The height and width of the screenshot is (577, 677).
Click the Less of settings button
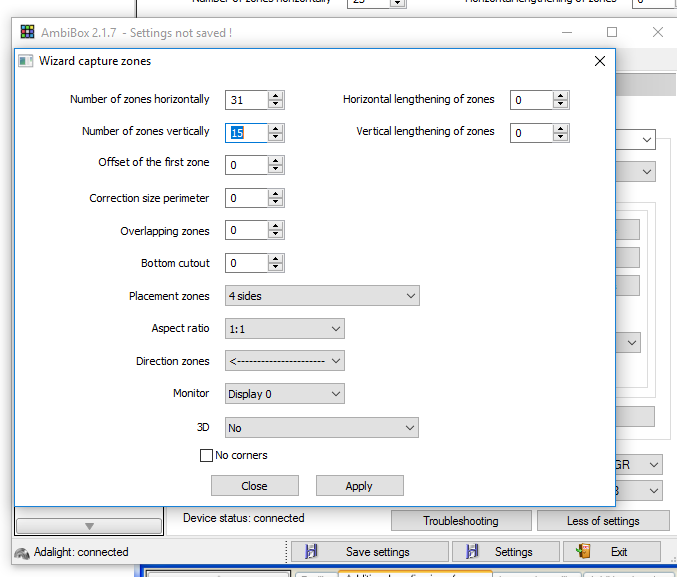(x=603, y=521)
